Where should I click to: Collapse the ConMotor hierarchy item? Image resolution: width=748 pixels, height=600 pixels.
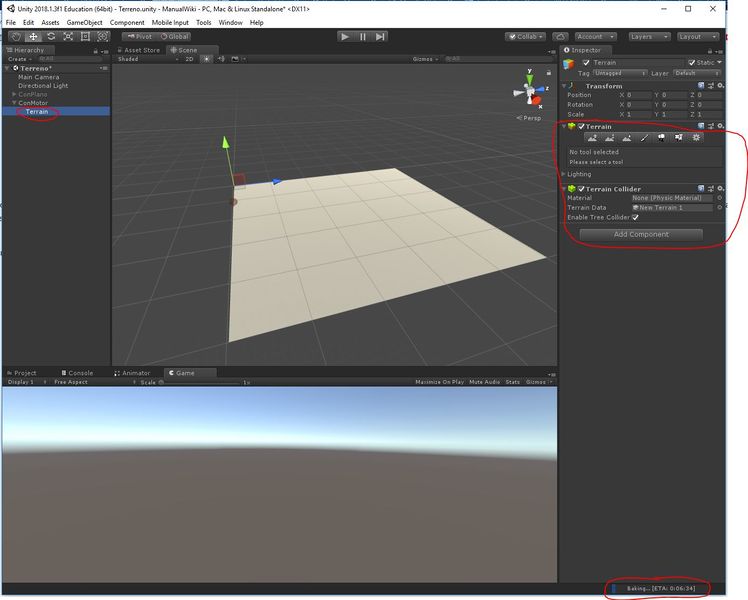pyautogui.click(x=14, y=103)
